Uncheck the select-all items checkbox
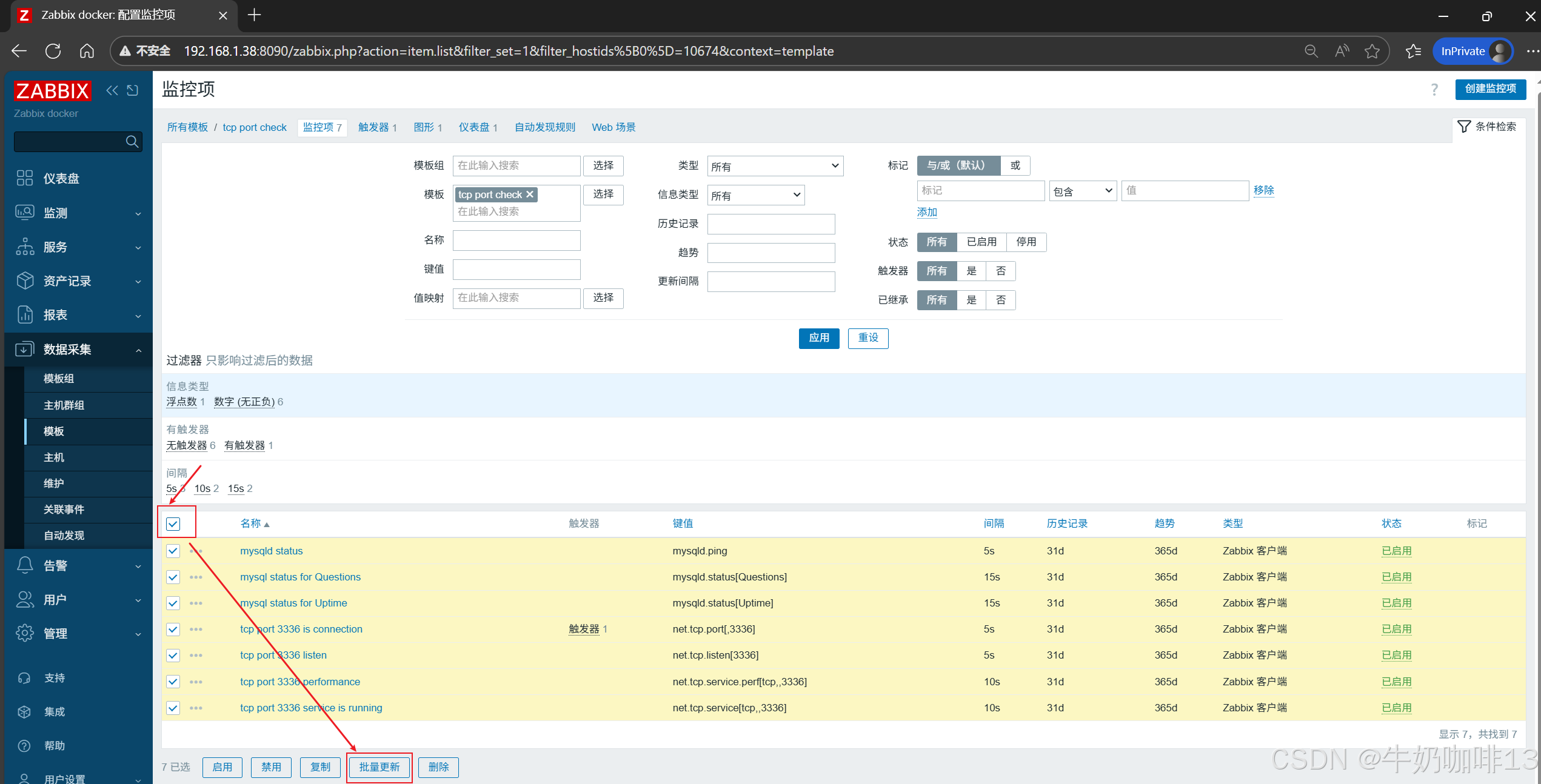Screen dimensions: 1541x784 click(x=173, y=523)
